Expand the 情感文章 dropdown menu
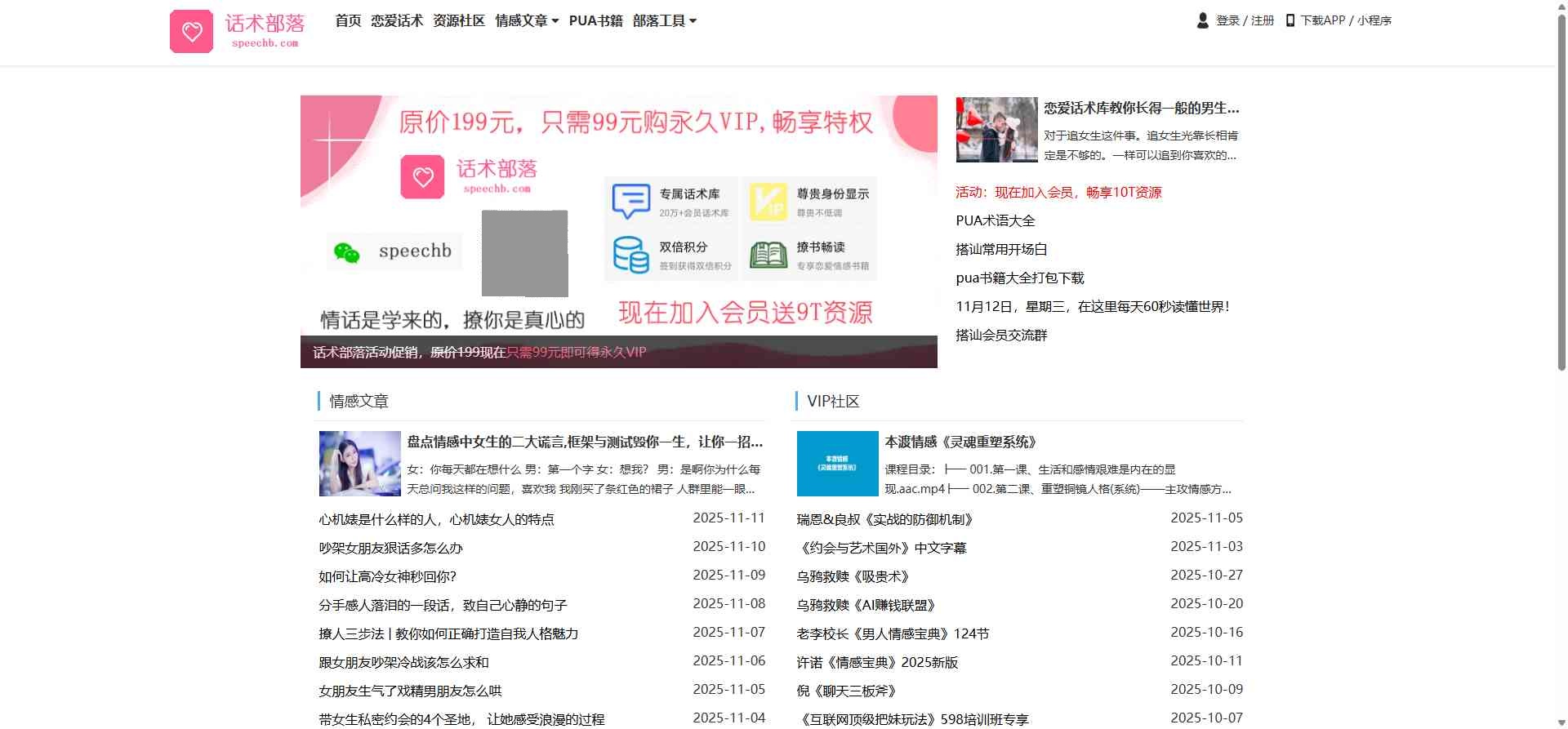This screenshot has width=1568, height=729. click(527, 21)
